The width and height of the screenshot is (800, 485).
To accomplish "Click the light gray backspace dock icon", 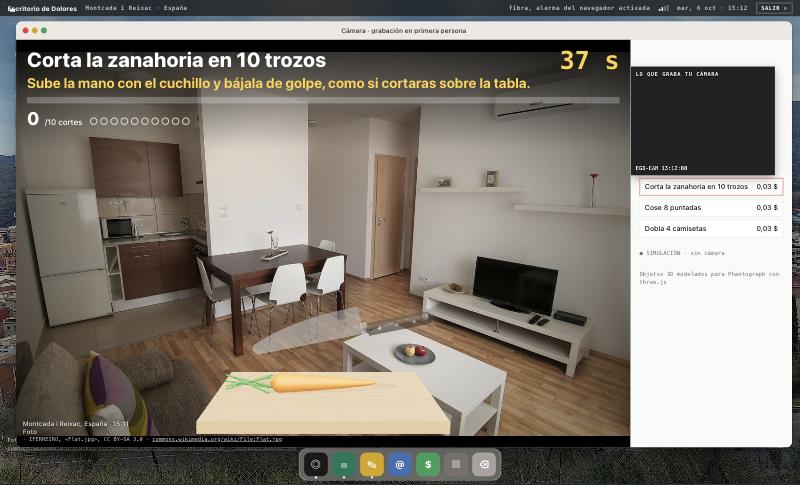I will click(x=484, y=464).
